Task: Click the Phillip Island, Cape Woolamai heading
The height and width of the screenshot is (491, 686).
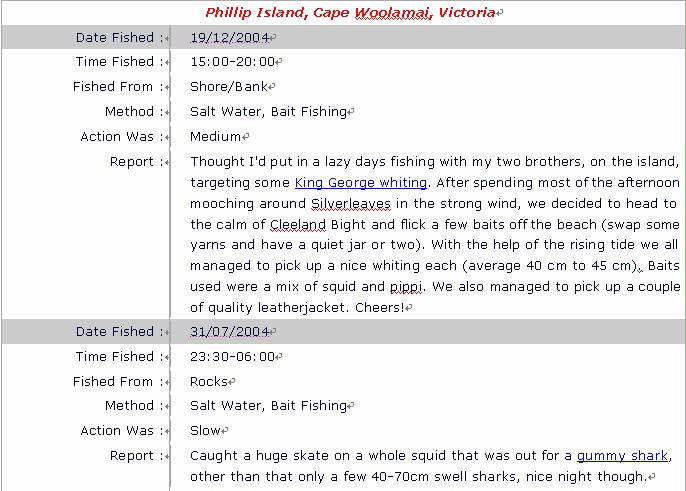Action: pos(350,12)
